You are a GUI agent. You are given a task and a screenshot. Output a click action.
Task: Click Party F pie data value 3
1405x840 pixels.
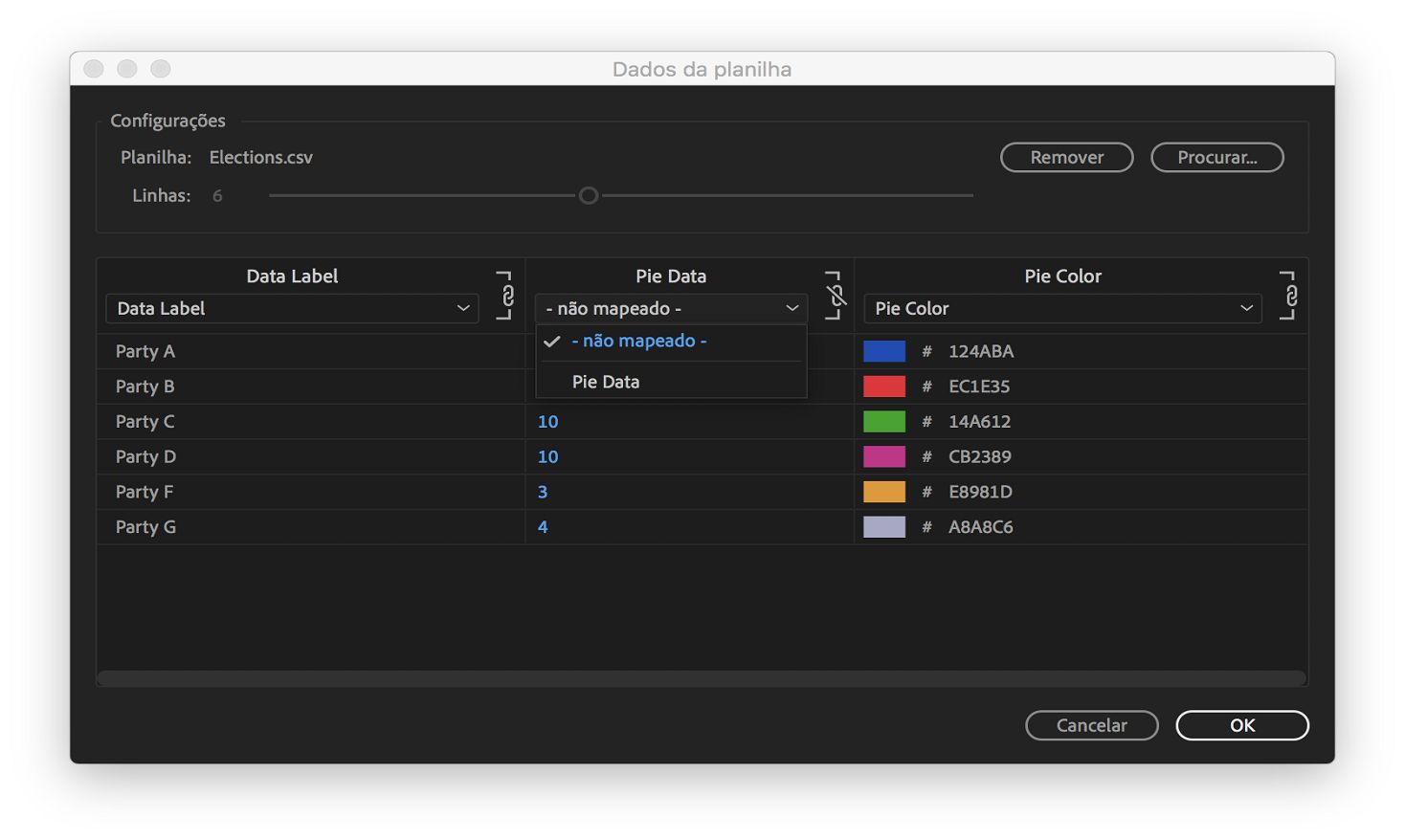pyautogui.click(x=543, y=492)
